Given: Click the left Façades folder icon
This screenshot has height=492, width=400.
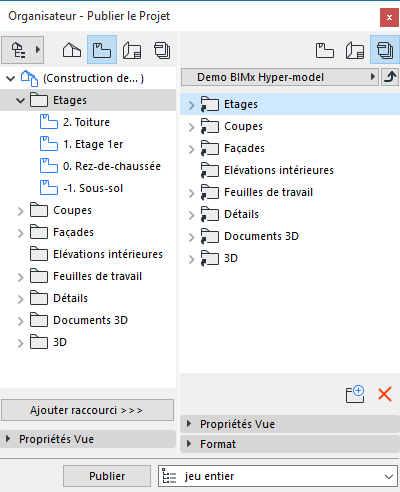Looking at the screenshot, I should click(39, 232).
